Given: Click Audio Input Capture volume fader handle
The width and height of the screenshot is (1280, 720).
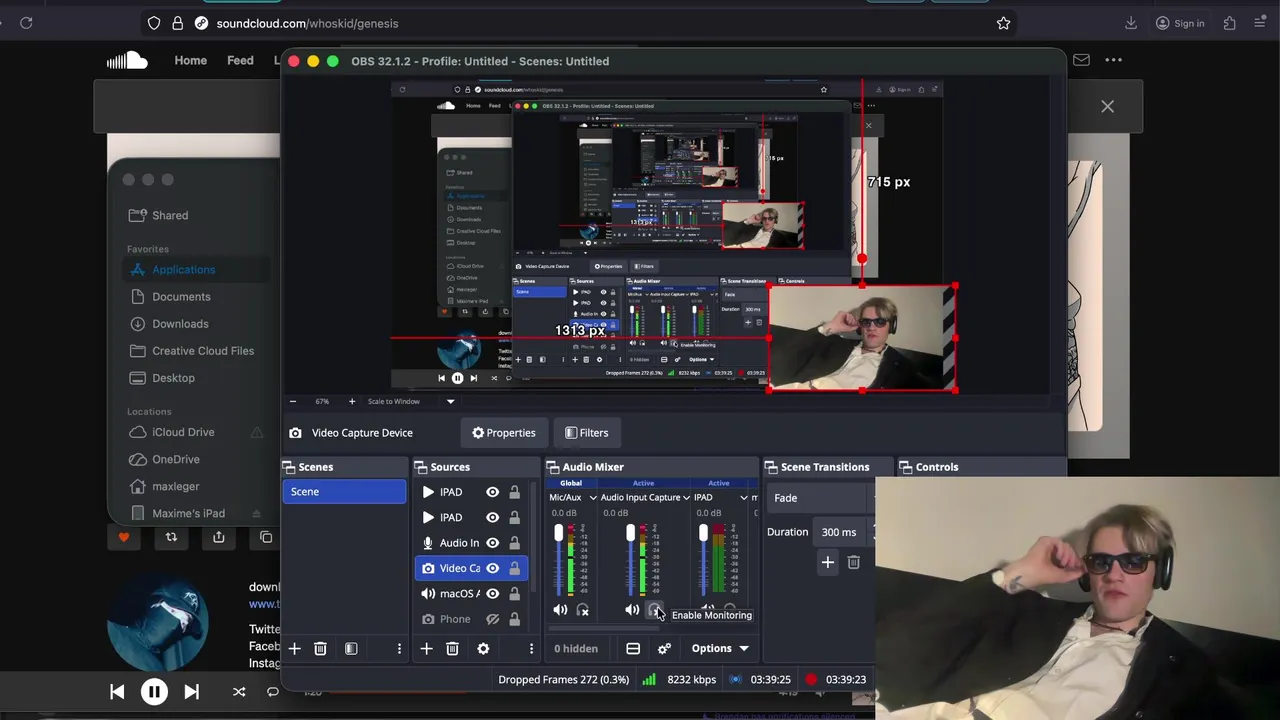Looking at the screenshot, I should click(630, 534).
